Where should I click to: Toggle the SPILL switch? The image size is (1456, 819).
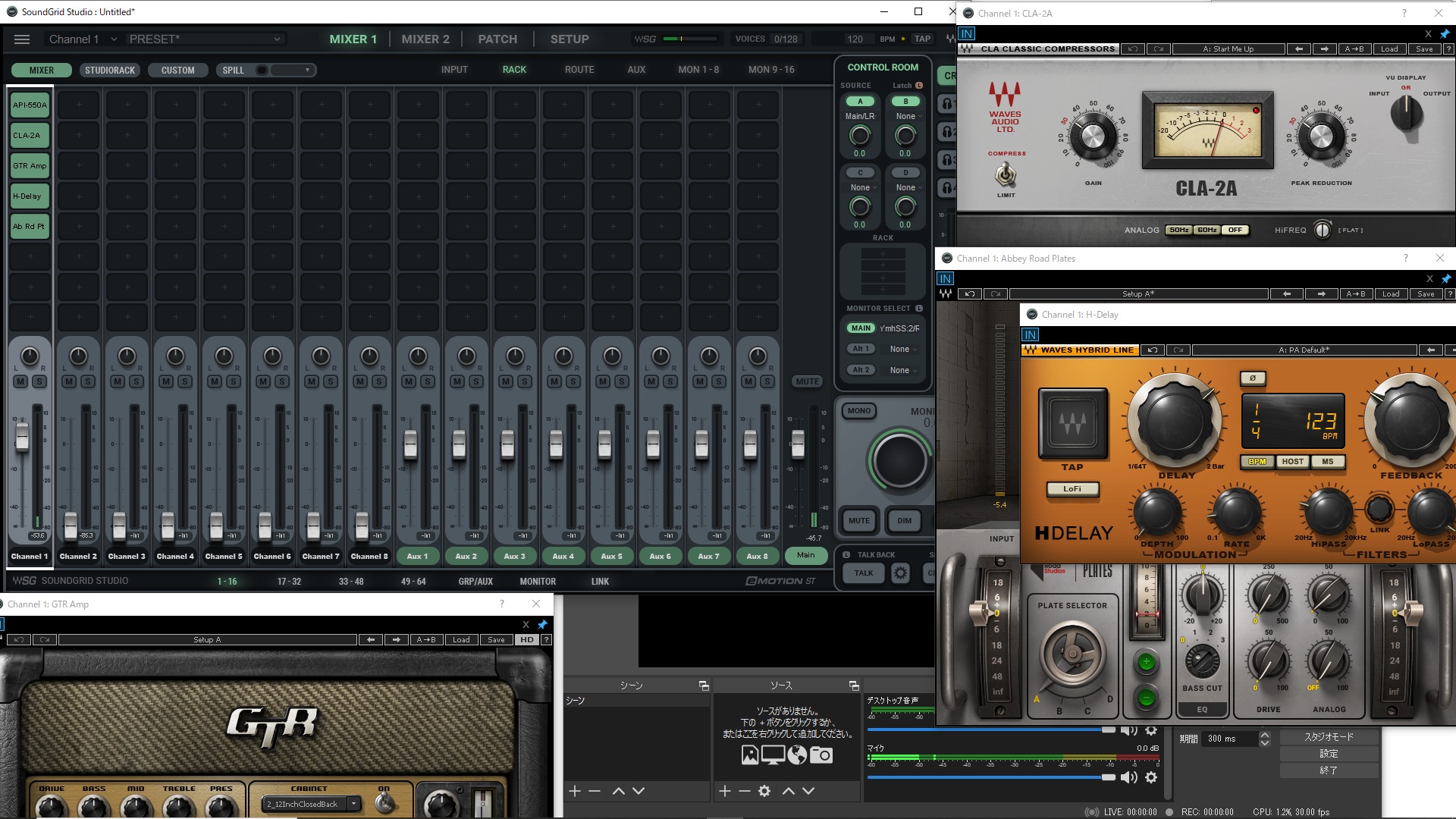[262, 71]
